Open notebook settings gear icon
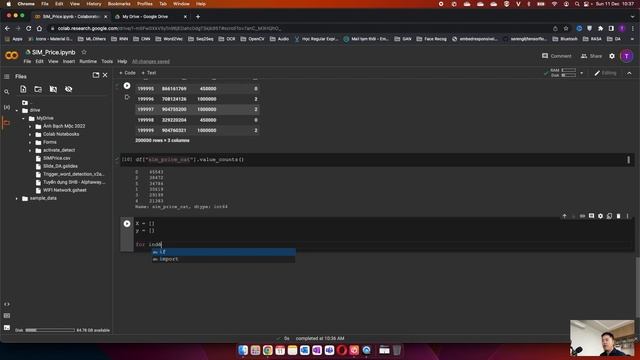Image resolution: width=640 pixels, height=360 pixels. tap(611, 56)
